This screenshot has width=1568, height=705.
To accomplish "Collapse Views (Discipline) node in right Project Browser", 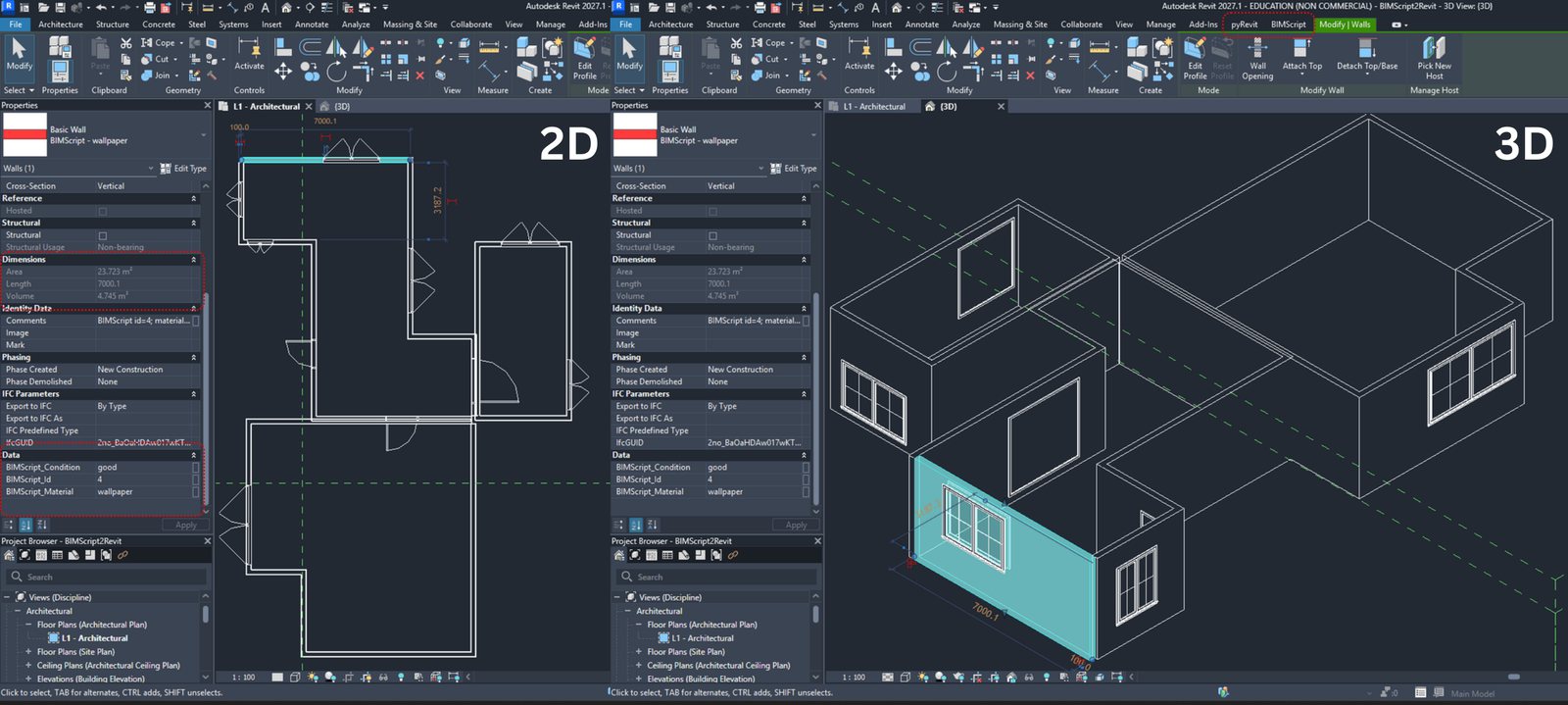I will [617, 597].
